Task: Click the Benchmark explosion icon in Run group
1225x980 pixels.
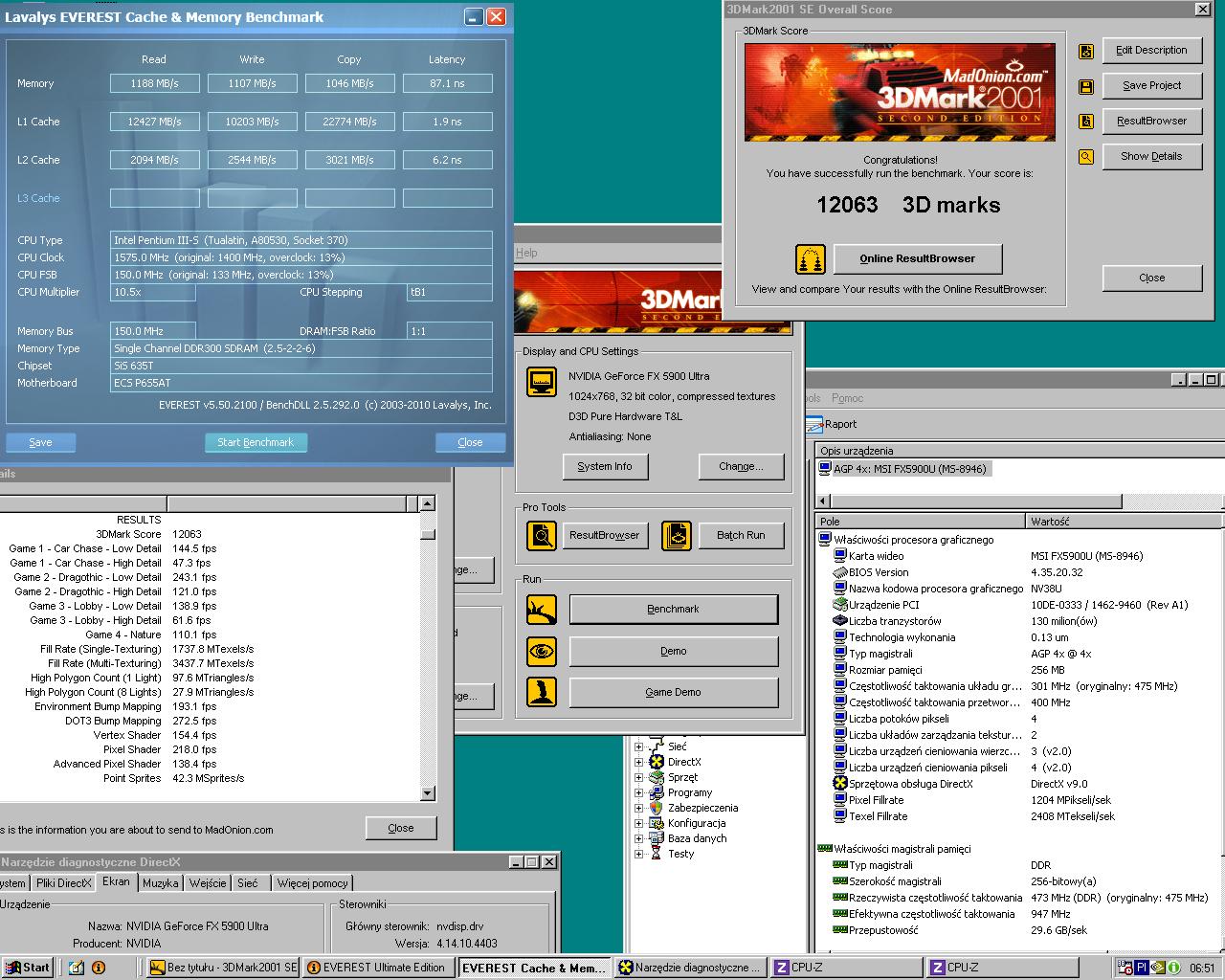Action: click(542, 610)
